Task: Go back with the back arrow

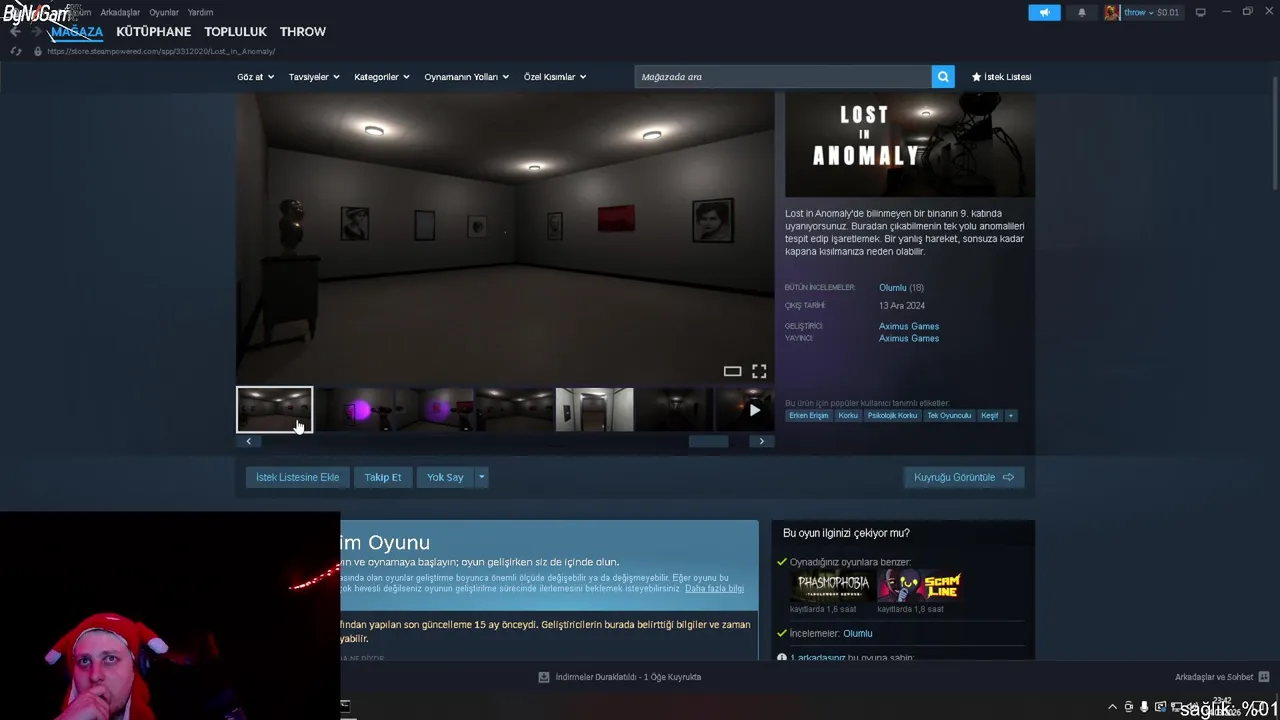Action: coord(15,31)
